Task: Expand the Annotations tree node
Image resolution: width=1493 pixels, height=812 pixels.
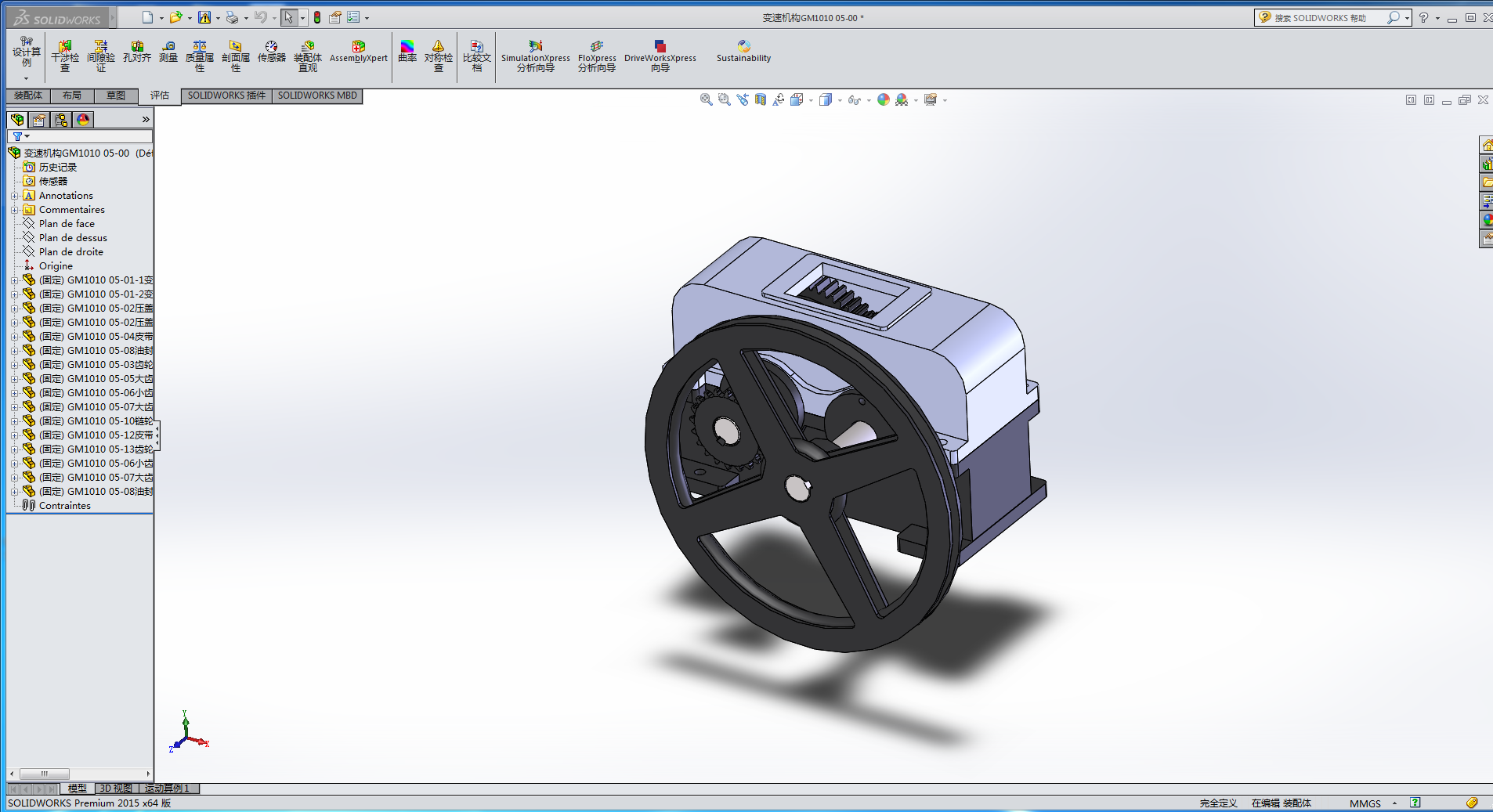Action: [14, 196]
